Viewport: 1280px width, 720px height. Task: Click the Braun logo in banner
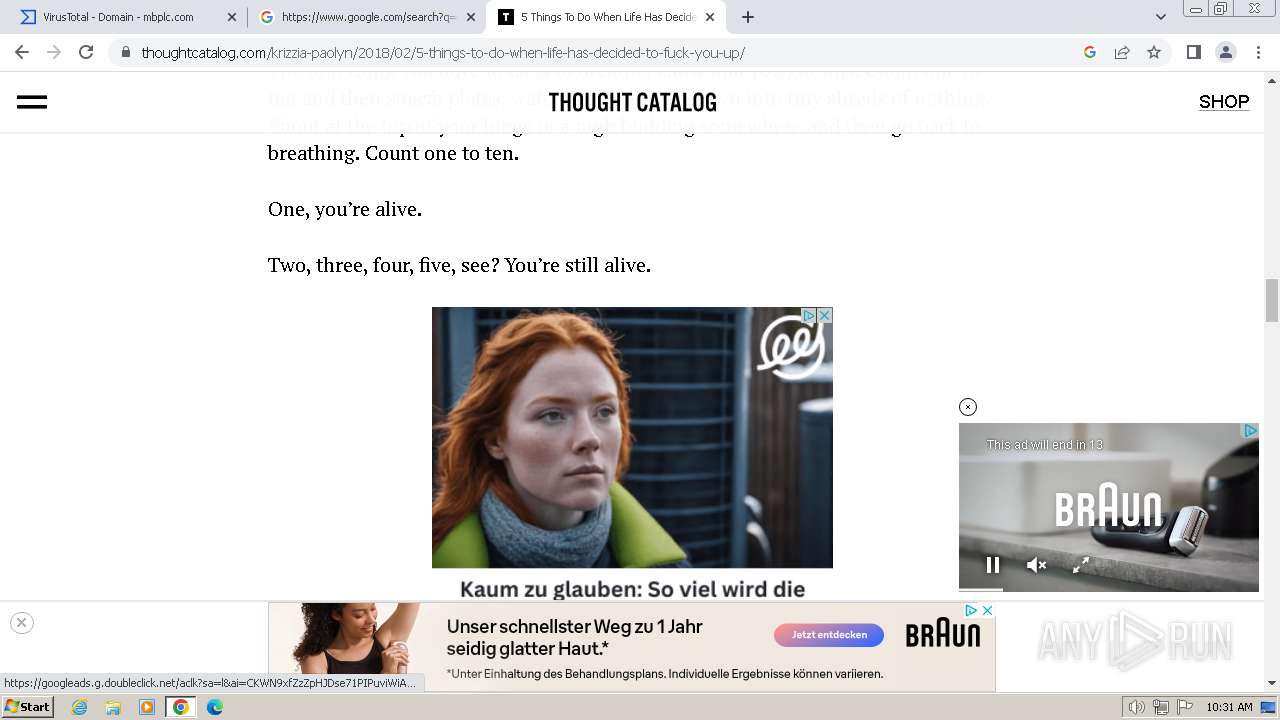coord(943,634)
